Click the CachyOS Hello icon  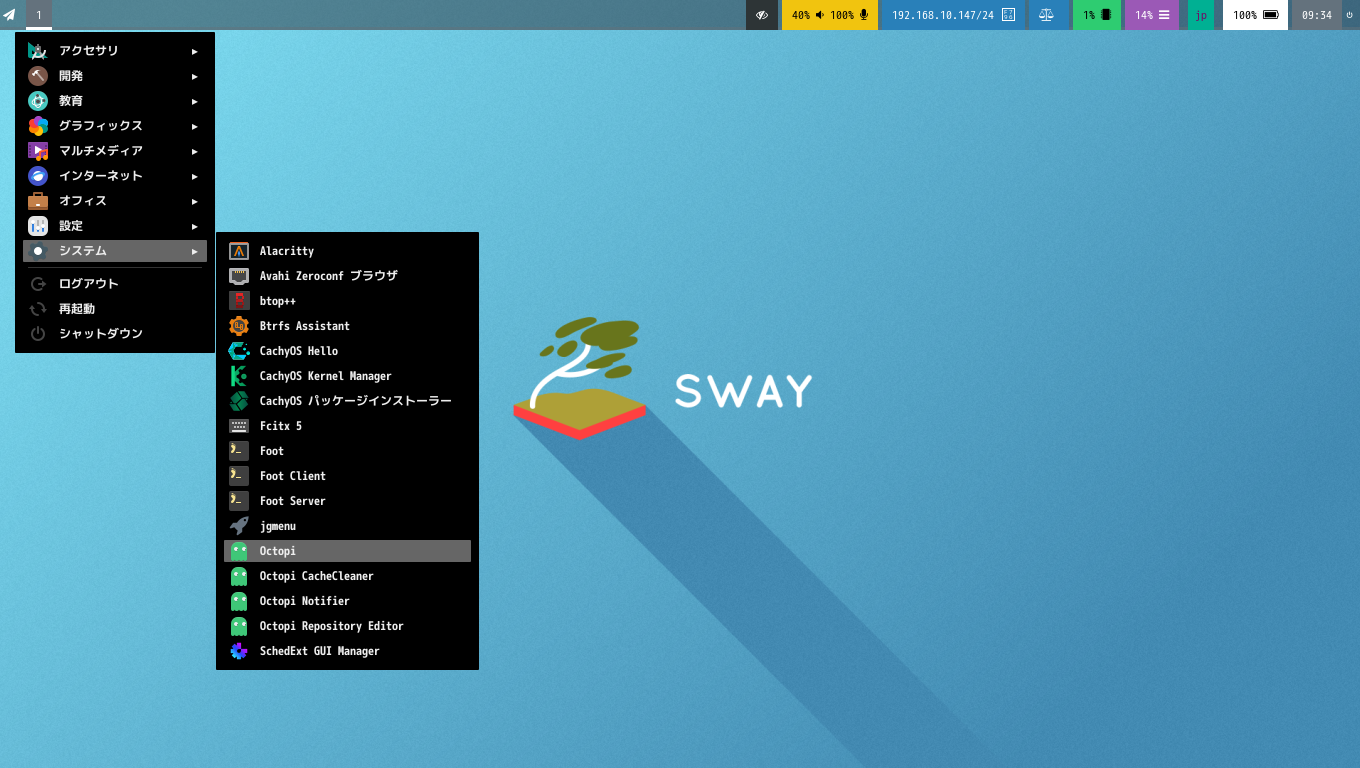click(239, 351)
